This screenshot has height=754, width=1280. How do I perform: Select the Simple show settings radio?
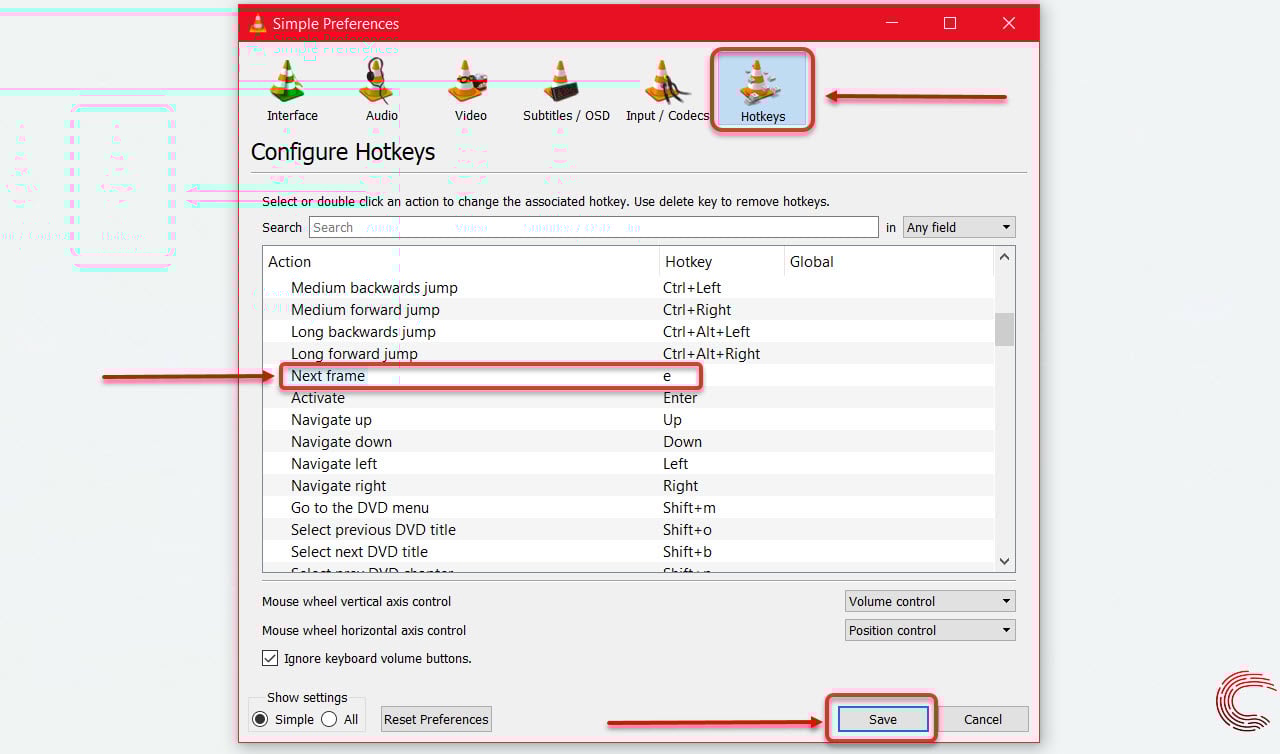click(260, 719)
